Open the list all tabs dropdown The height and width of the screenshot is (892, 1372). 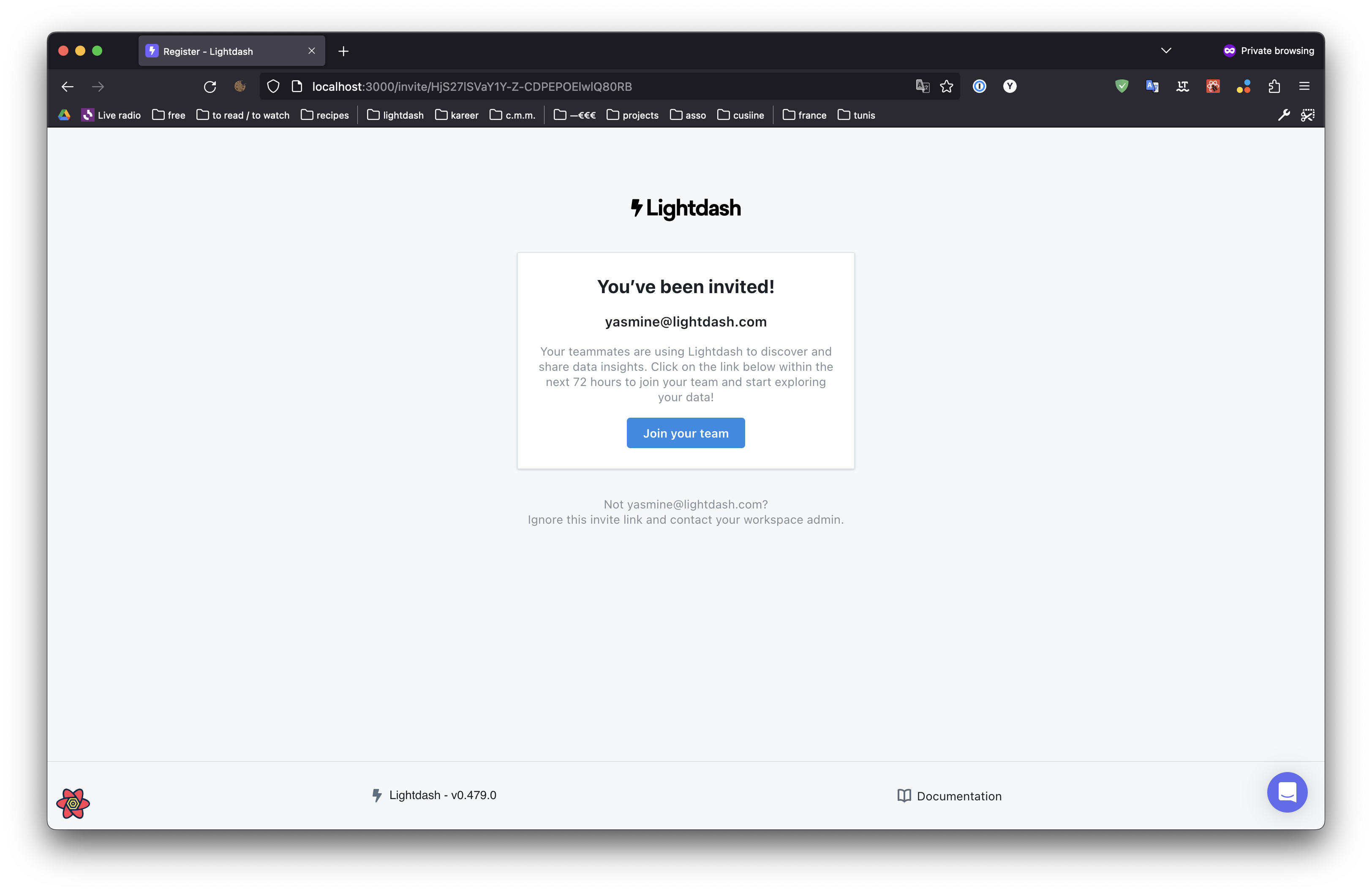click(x=1166, y=51)
